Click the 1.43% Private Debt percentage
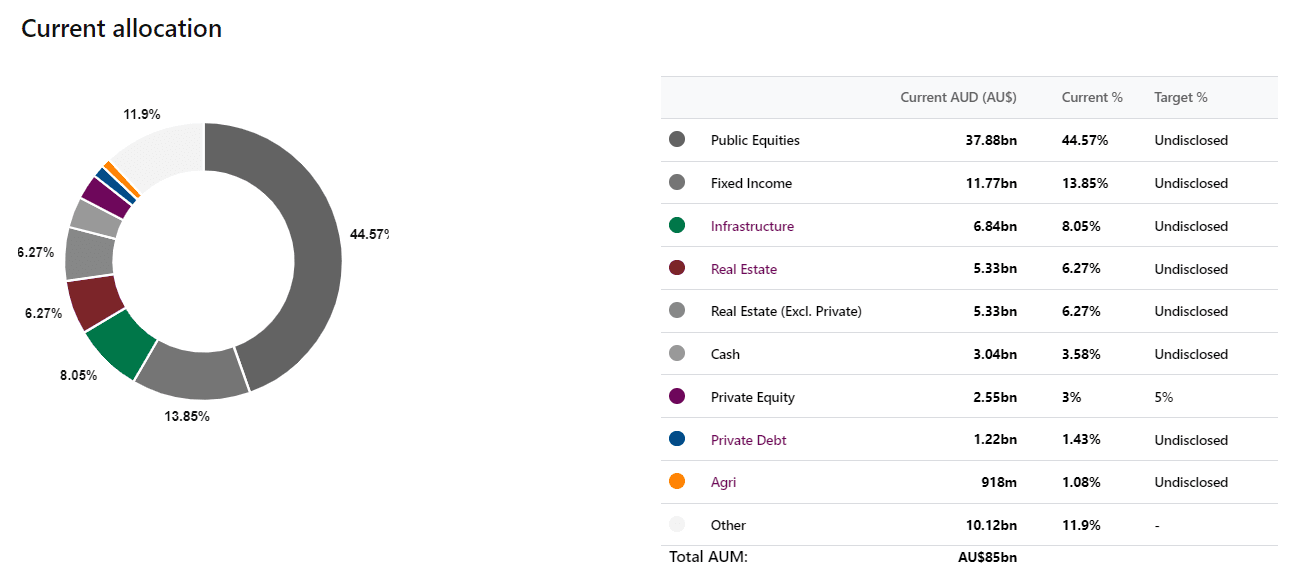The width and height of the screenshot is (1306, 583). [1081, 440]
